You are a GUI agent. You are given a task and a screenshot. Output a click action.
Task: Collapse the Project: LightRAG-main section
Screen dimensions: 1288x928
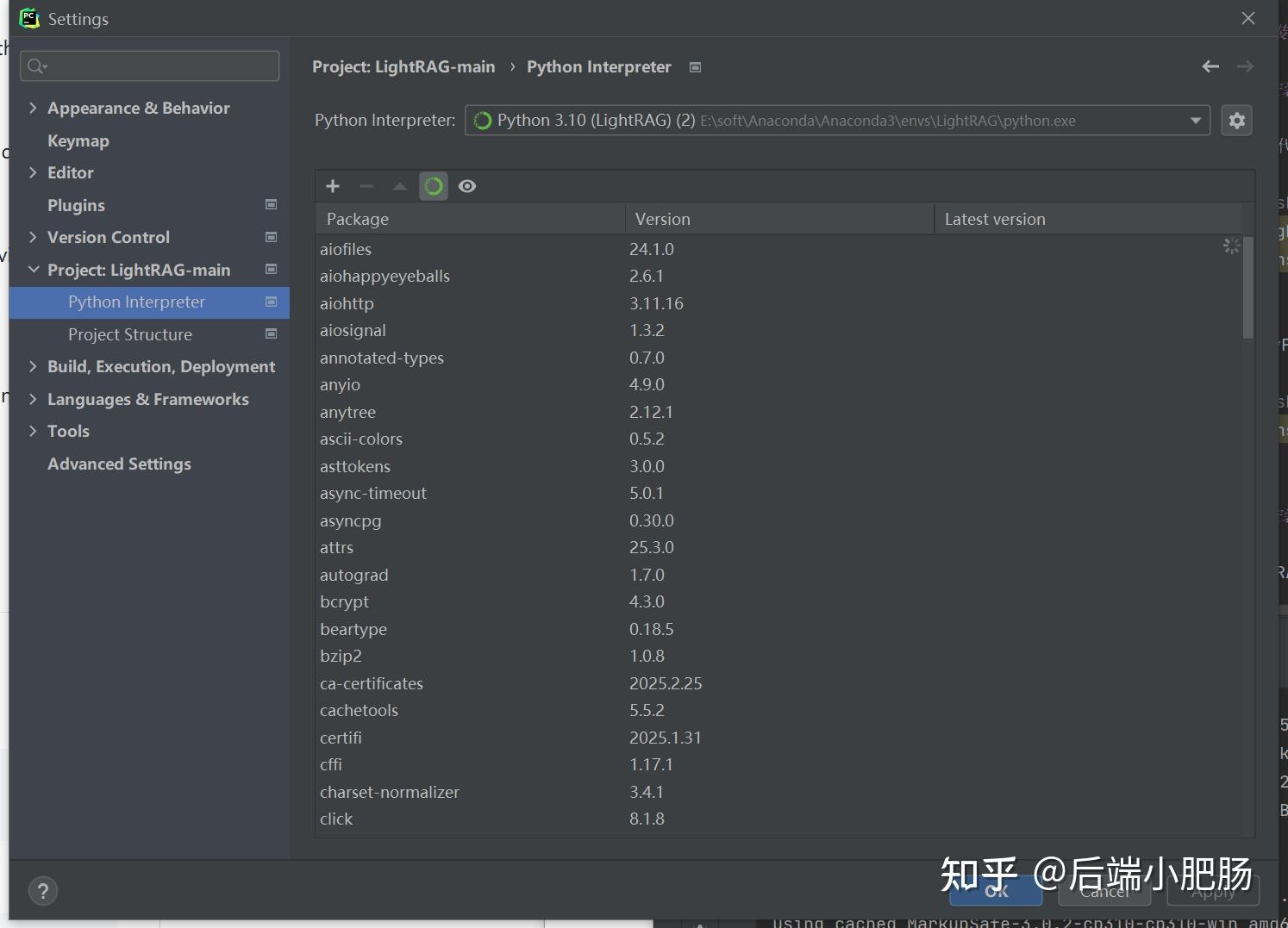[34, 270]
